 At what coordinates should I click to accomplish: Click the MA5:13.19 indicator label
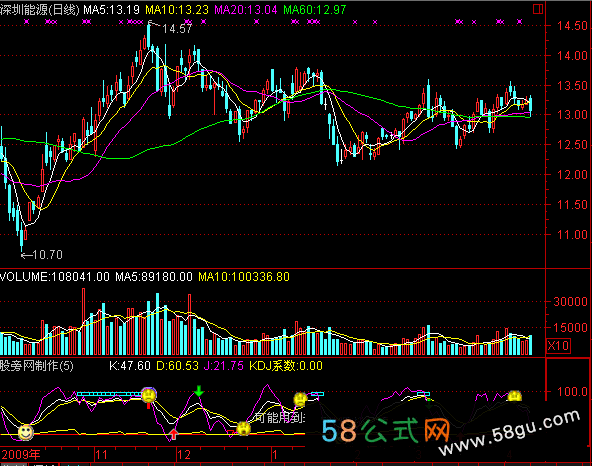coord(111,9)
